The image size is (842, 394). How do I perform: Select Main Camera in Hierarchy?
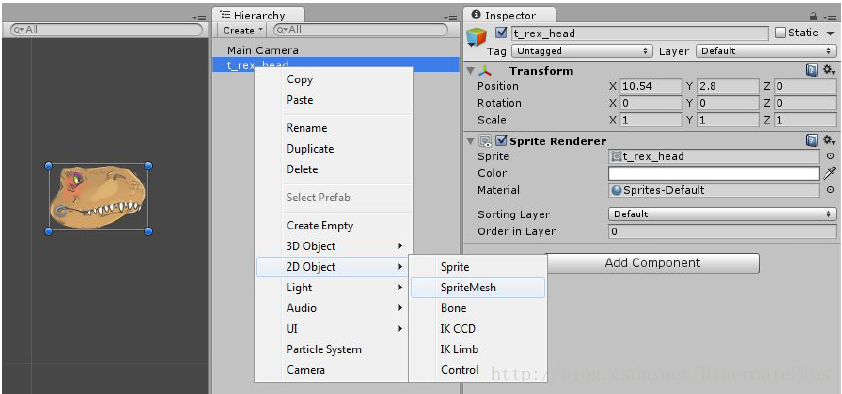pyautogui.click(x=263, y=50)
